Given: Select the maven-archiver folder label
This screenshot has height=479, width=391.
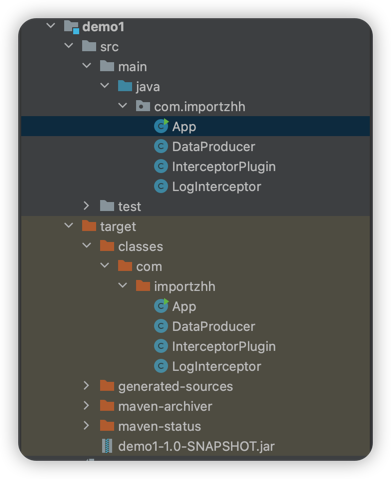Looking at the screenshot, I should [x=165, y=406].
